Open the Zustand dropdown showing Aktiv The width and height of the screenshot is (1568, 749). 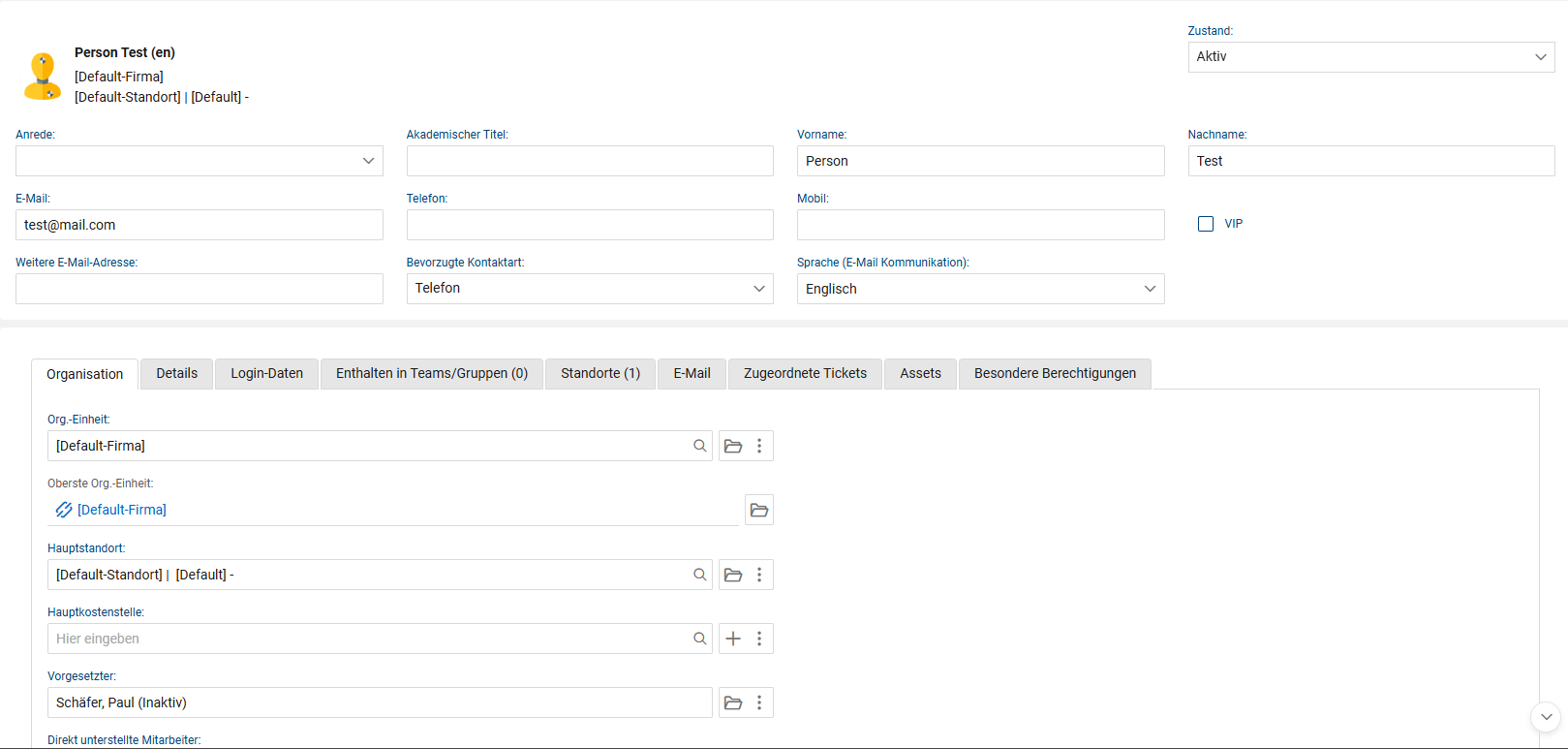tap(1371, 57)
